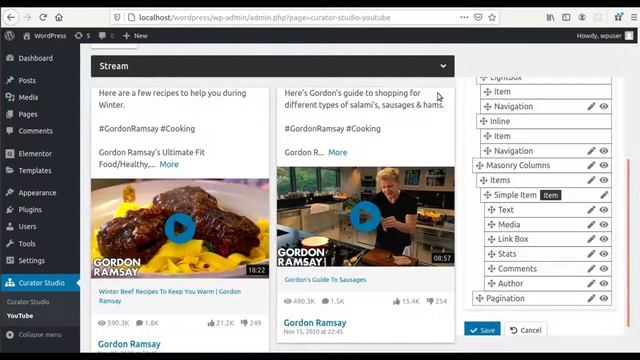The height and width of the screenshot is (360, 640).
Task: Toggle visibility of Pagination
Action: 604,298
